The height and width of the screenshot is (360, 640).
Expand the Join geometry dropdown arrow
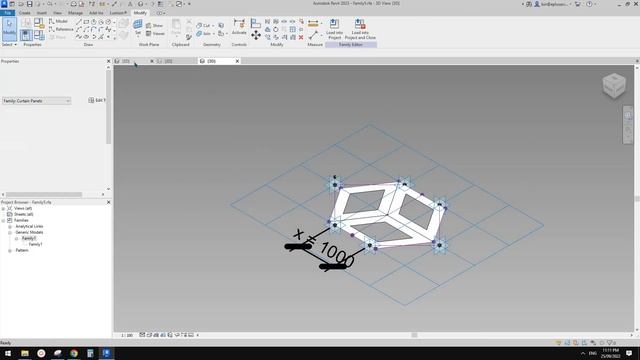[213, 34]
